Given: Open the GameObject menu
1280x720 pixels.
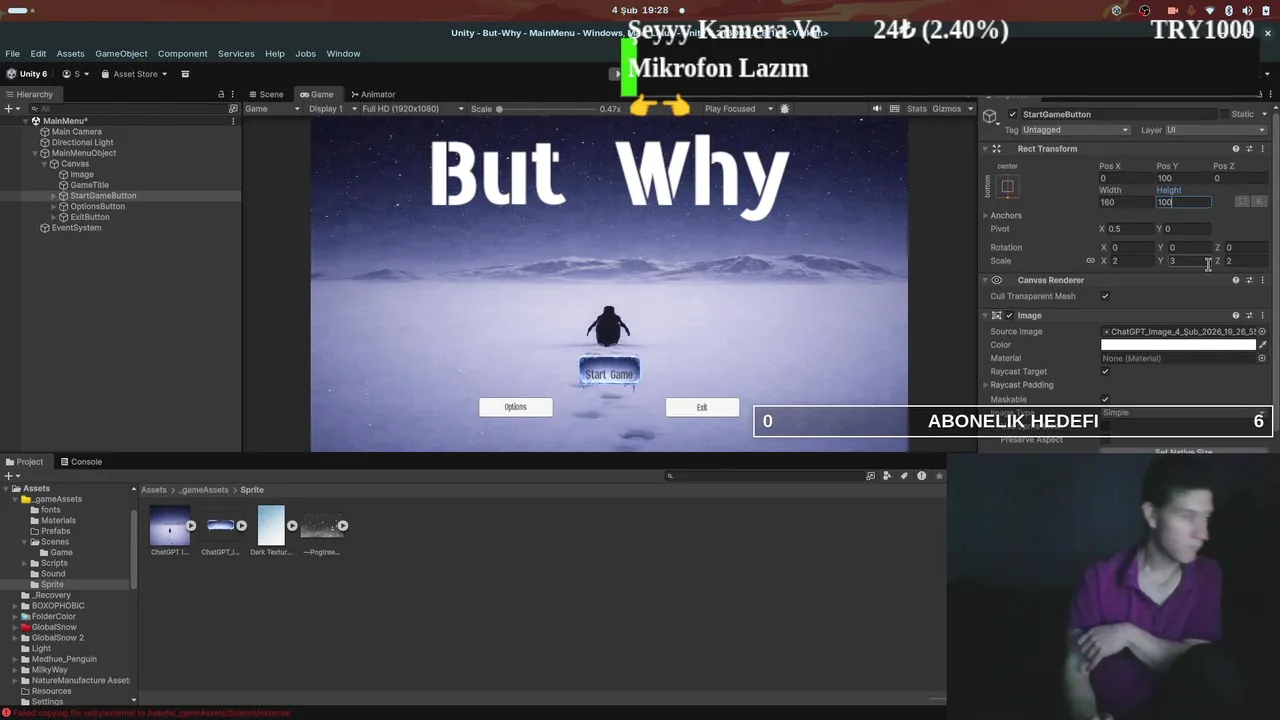Looking at the screenshot, I should (121, 54).
